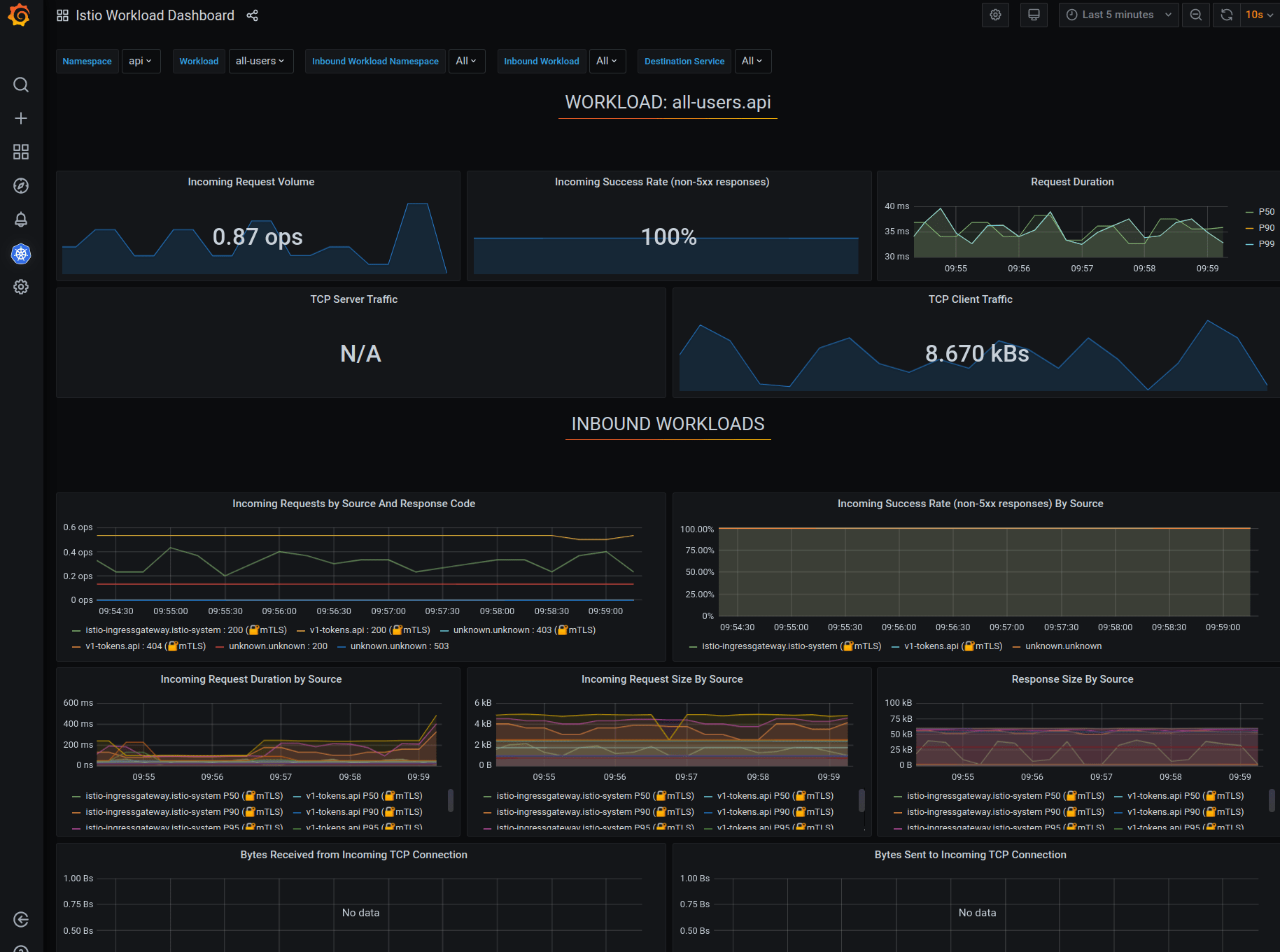Share dashboard using the share icon
Screen dimensions: 1280x952
click(253, 15)
